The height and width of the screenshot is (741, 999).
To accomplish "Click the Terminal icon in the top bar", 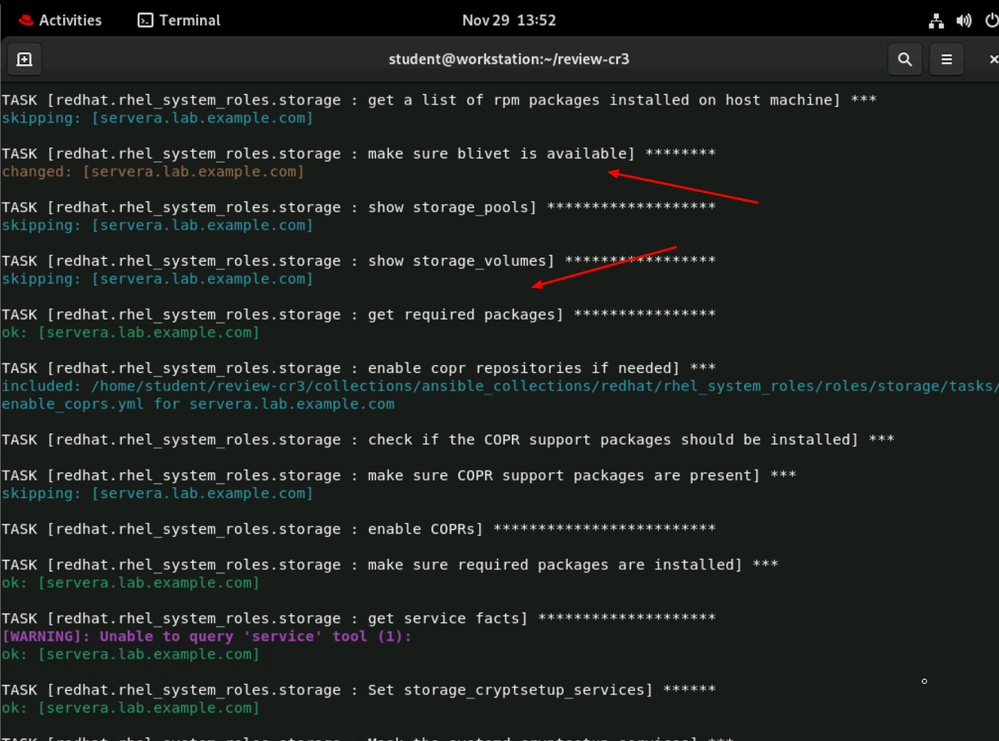I will pyautogui.click(x=146, y=20).
